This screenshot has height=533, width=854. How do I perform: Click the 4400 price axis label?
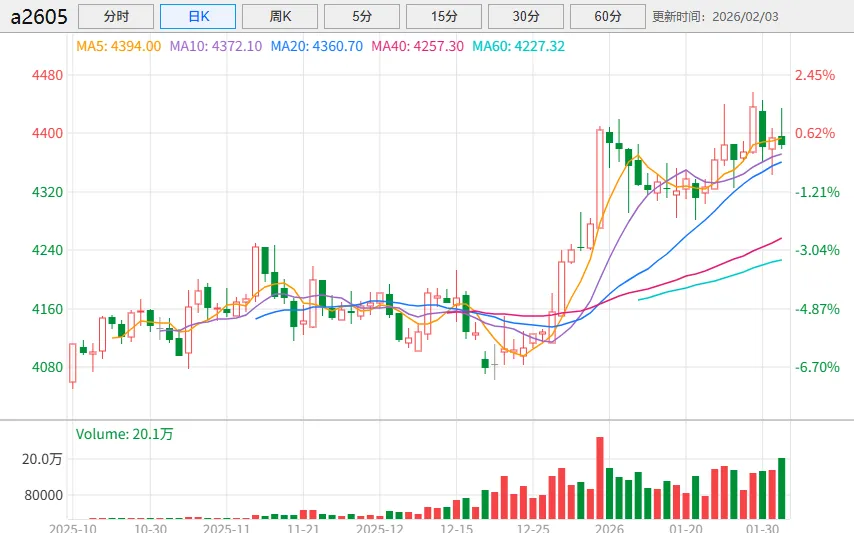(x=47, y=133)
